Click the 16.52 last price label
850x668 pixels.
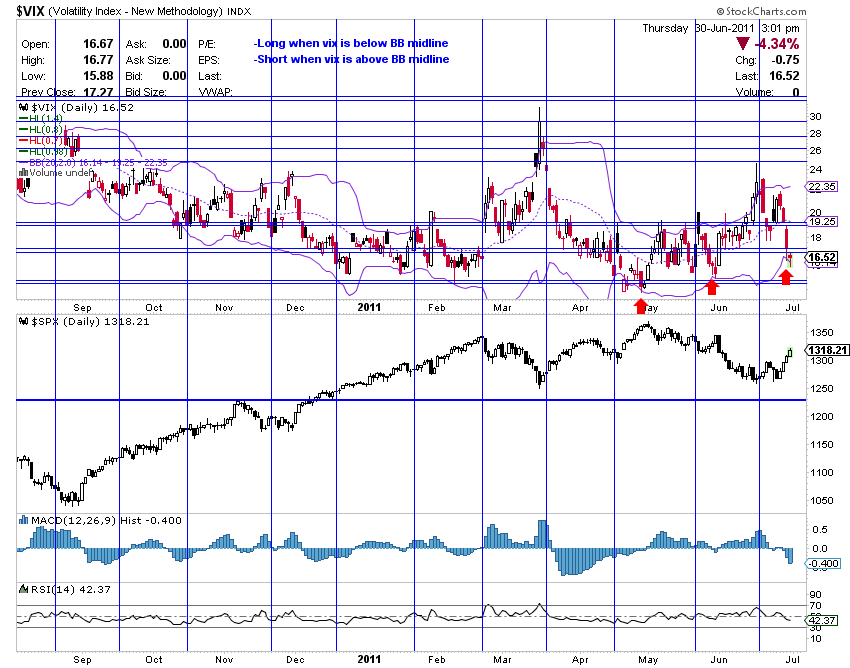pos(821,258)
